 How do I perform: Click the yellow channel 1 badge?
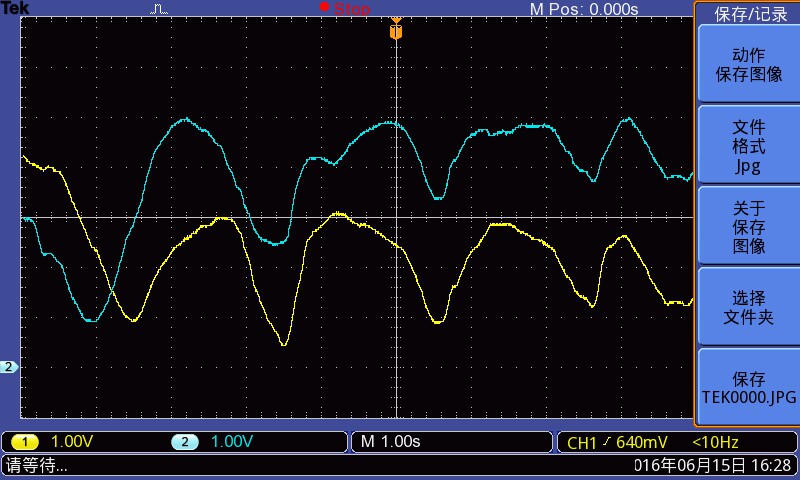(24, 442)
